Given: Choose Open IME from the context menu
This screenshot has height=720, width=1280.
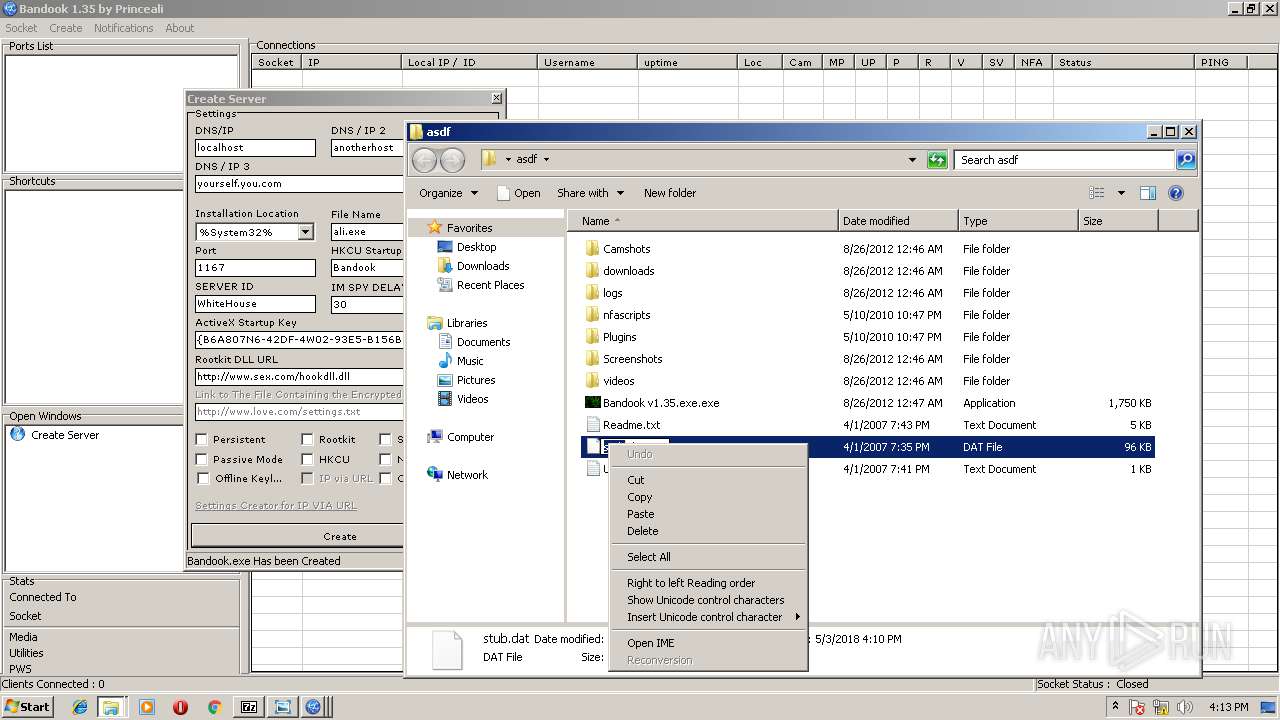Looking at the screenshot, I should tap(651, 643).
